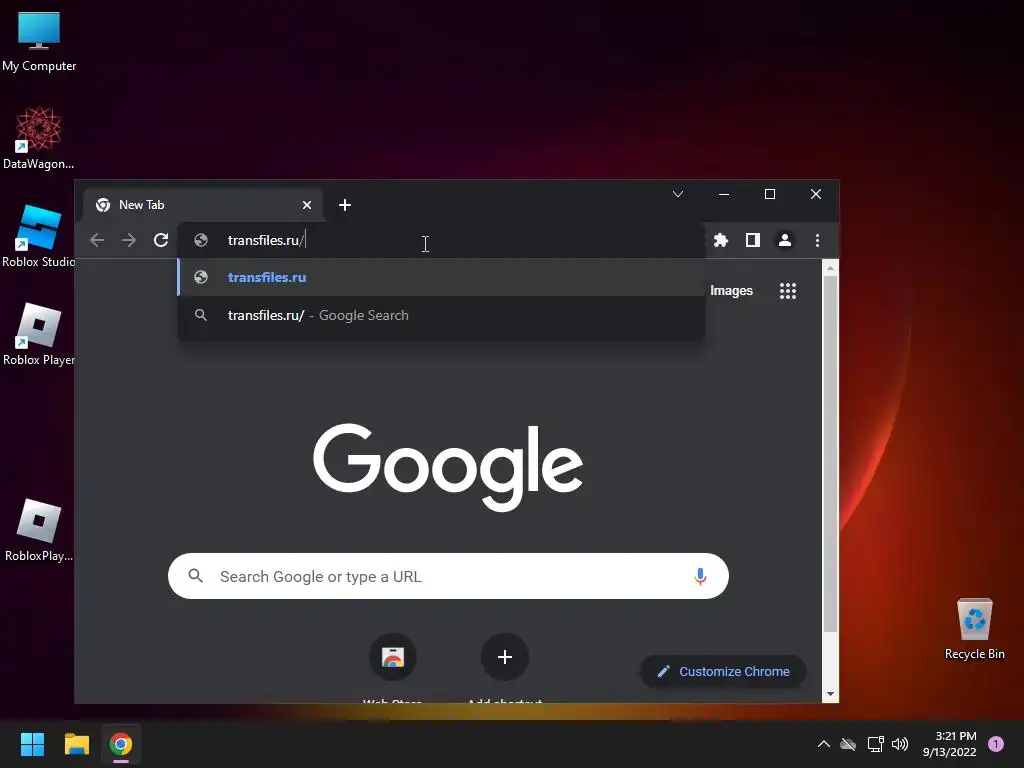Select the transfiles.ru/ Google Search suggestion
Screen dimensions: 1024x768
(x=441, y=315)
